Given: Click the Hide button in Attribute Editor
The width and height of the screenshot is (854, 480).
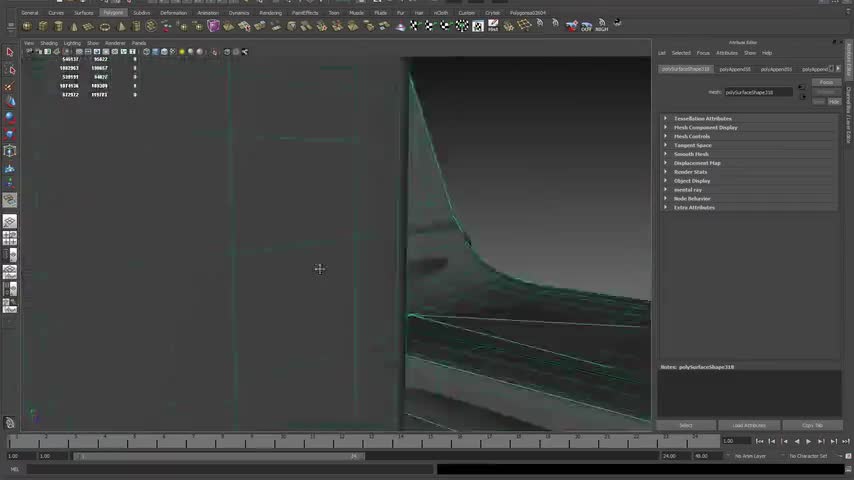Looking at the screenshot, I should point(834,102).
